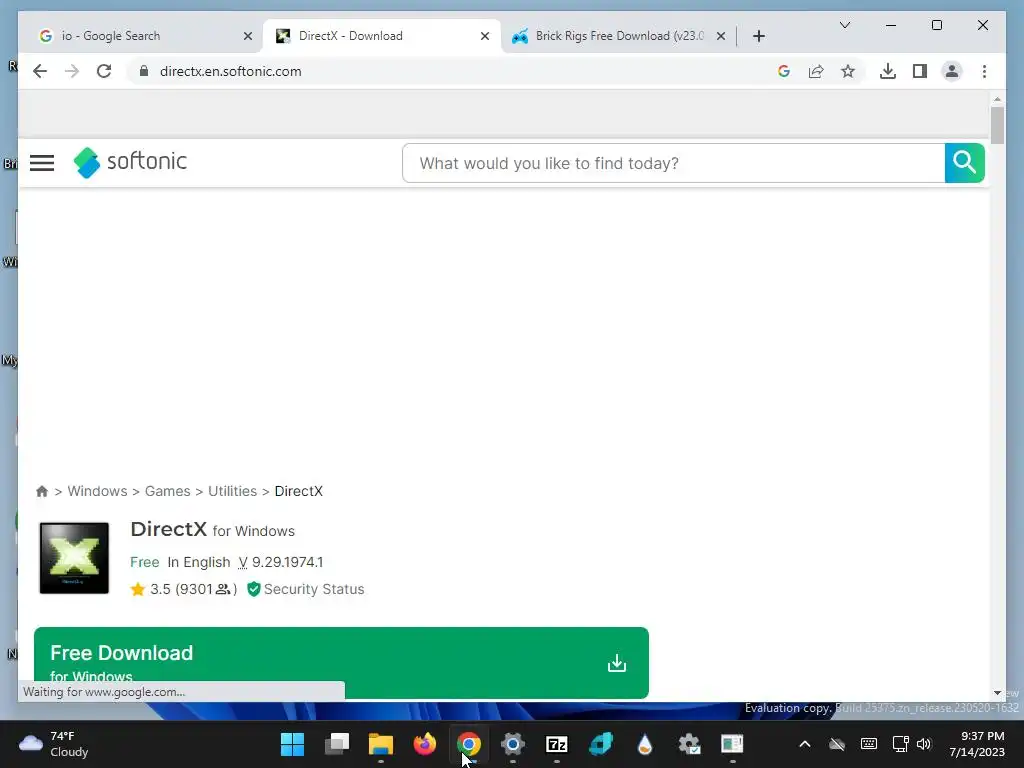The height and width of the screenshot is (768, 1024).
Task: View site info via the lock icon
Action: 144,71
